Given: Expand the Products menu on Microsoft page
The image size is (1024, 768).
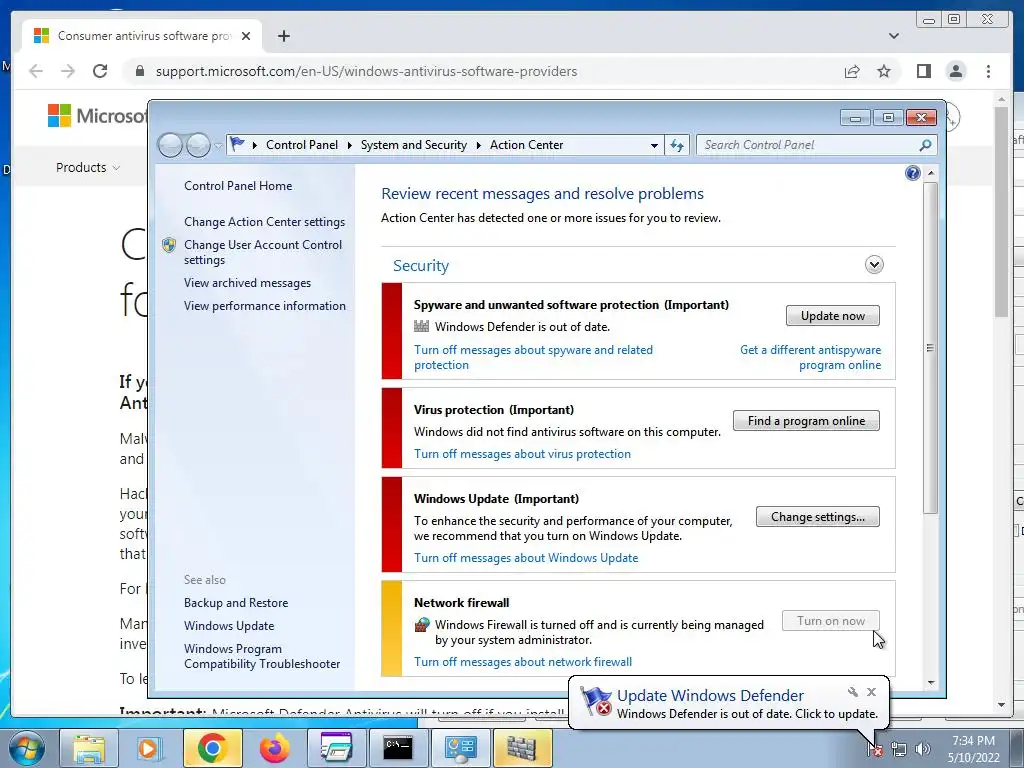Looking at the screenshot, I should [88, 168].
